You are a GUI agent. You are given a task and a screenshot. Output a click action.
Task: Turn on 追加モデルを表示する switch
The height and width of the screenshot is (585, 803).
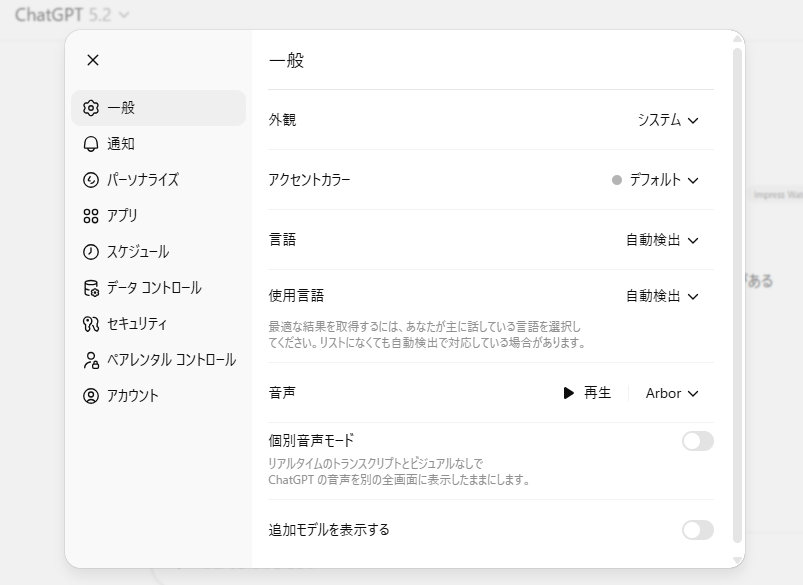[x=697, y=530]
